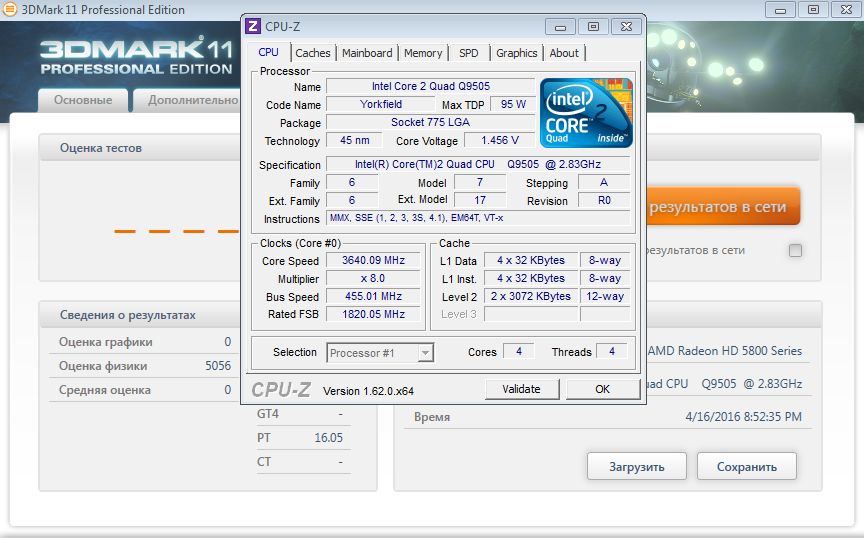Viewport: 864px width, 538px height.
Task: Click the AMD Radeon HD 5800 Series text
Action: tap(725, 351)
